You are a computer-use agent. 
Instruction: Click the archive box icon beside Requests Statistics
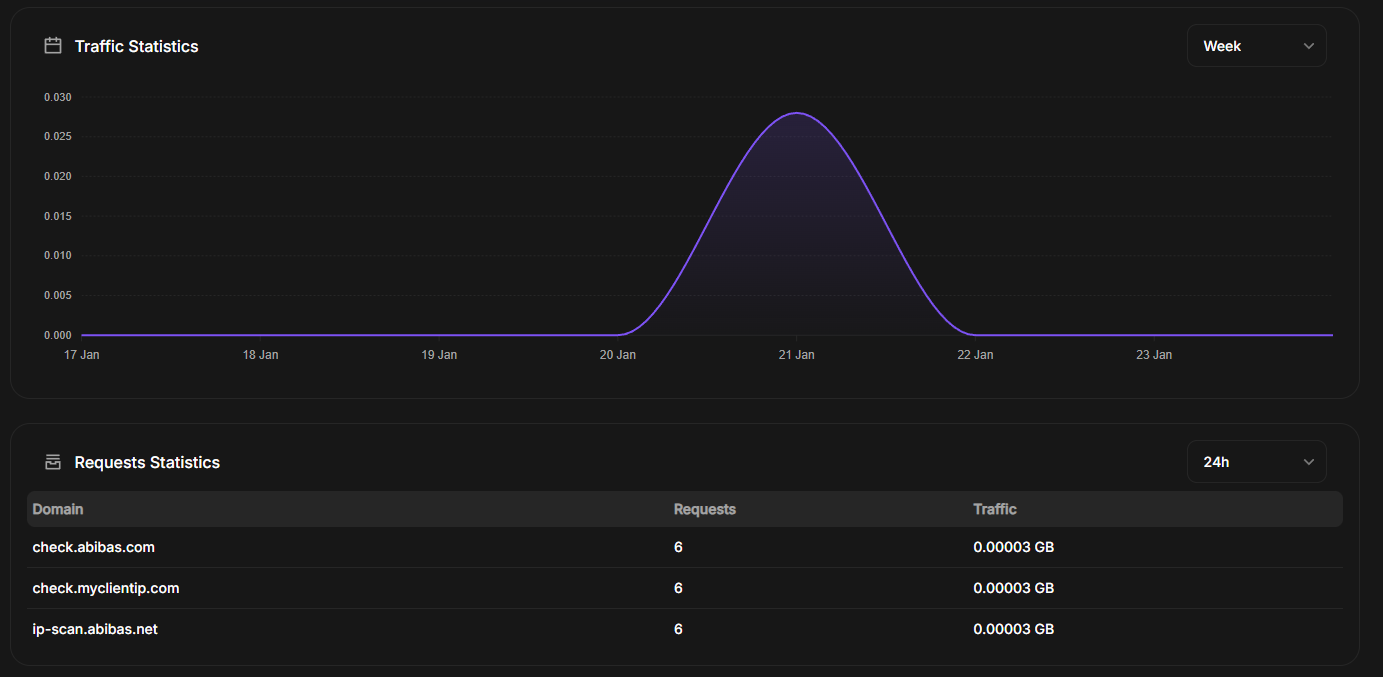[x=53, y=462]
